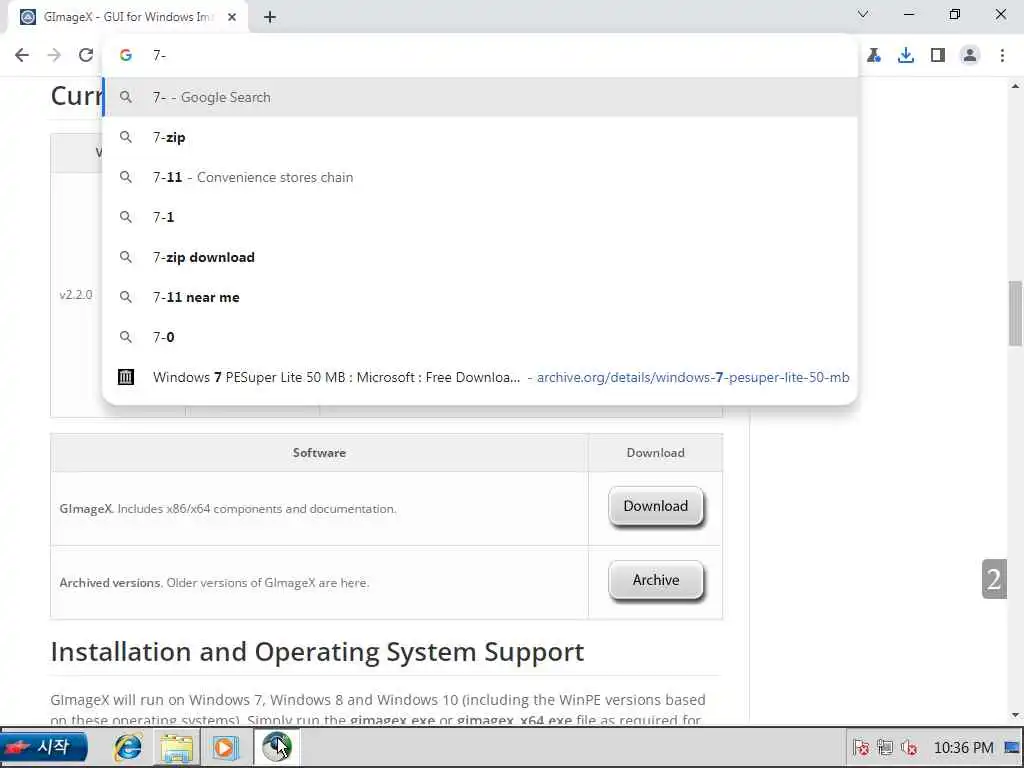Image resolution: width=1024 pixels, height=768 pixels.
Task: Click the active browser taskbar icon
Action: (x=277, y=746)
